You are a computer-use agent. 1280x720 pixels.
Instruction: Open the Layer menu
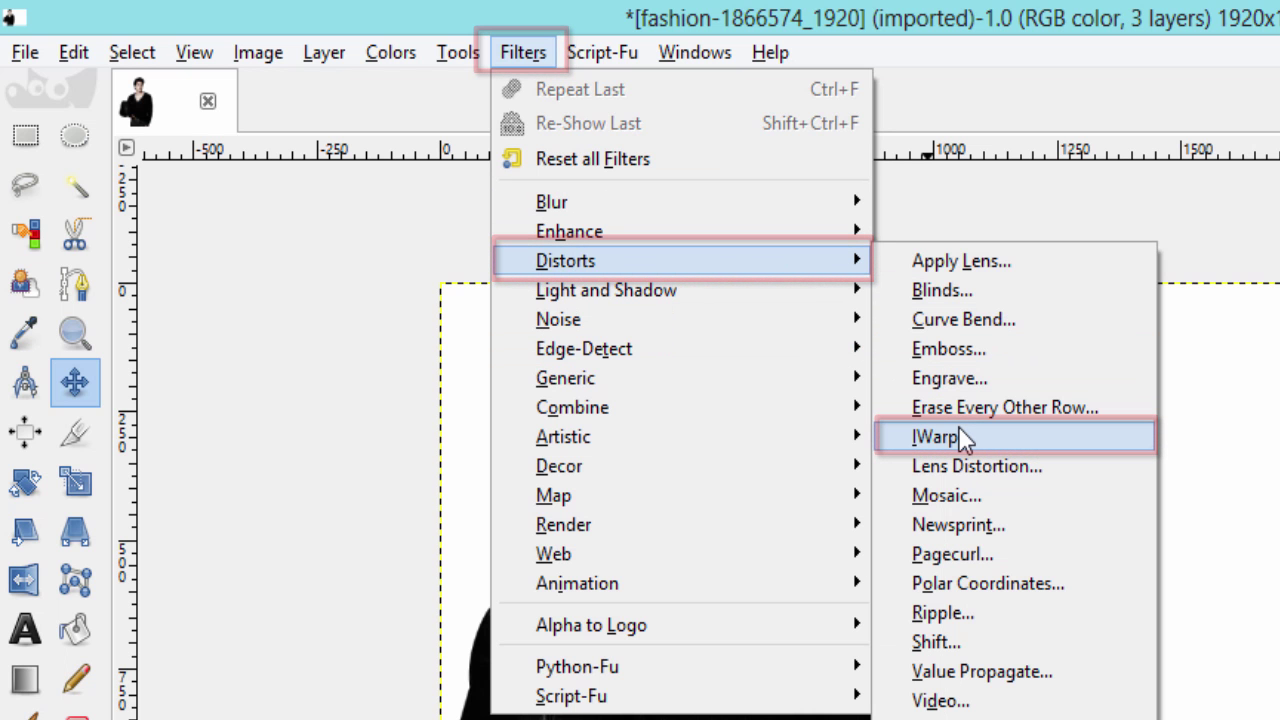[324, 52]
